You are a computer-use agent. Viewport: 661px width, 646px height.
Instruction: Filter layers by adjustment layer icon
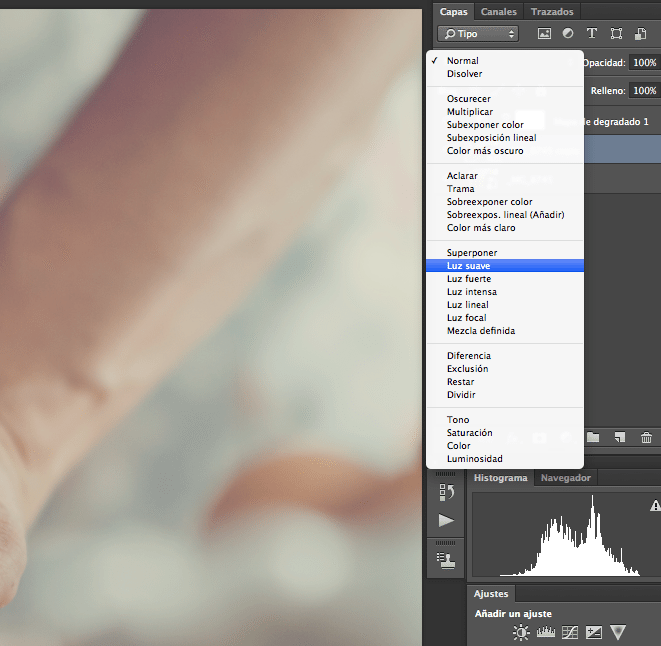point(568,33)
